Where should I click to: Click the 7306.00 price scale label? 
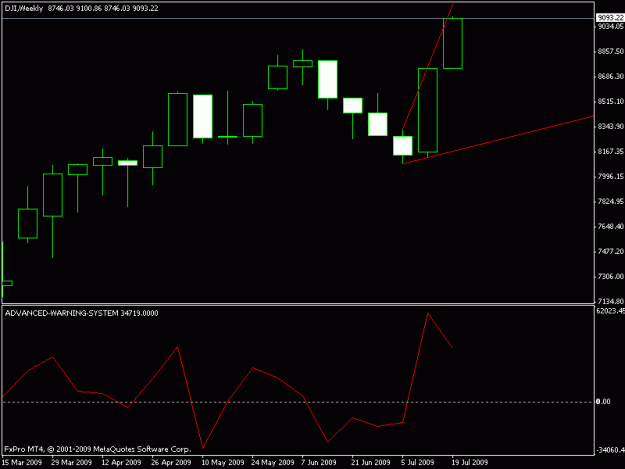click(610, 276)
